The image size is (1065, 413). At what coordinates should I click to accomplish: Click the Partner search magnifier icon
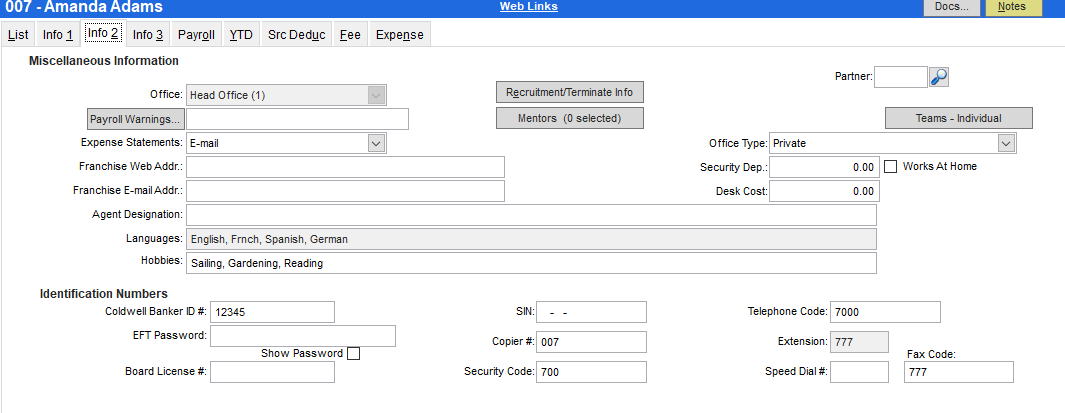(938, 77)
